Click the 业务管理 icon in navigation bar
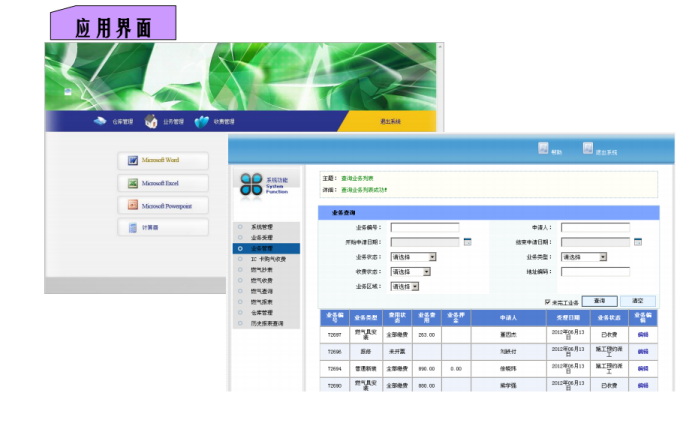This screenshot has height=427, width=693. [152, 121]
